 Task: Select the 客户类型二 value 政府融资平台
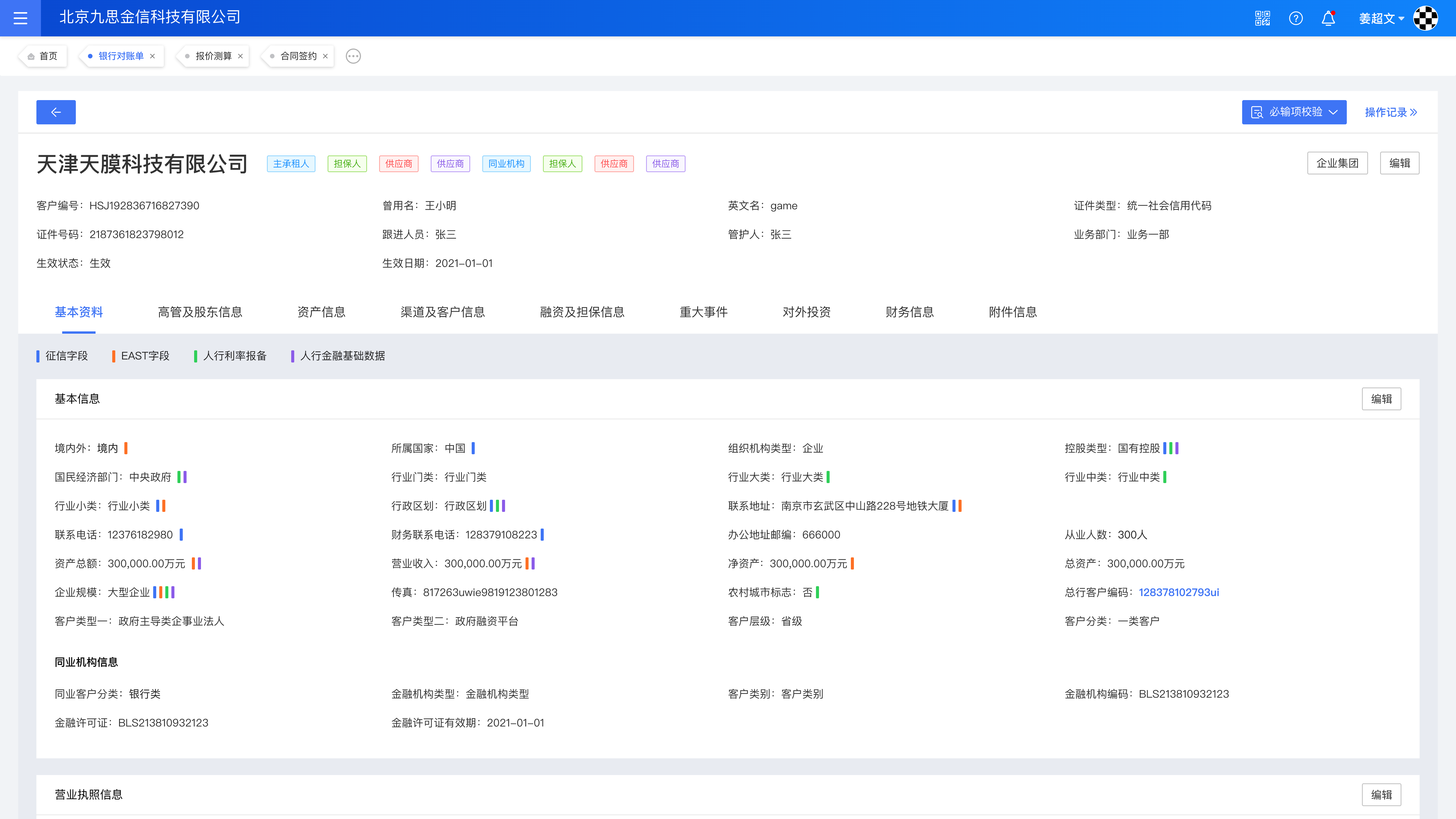tap(487, 621)
